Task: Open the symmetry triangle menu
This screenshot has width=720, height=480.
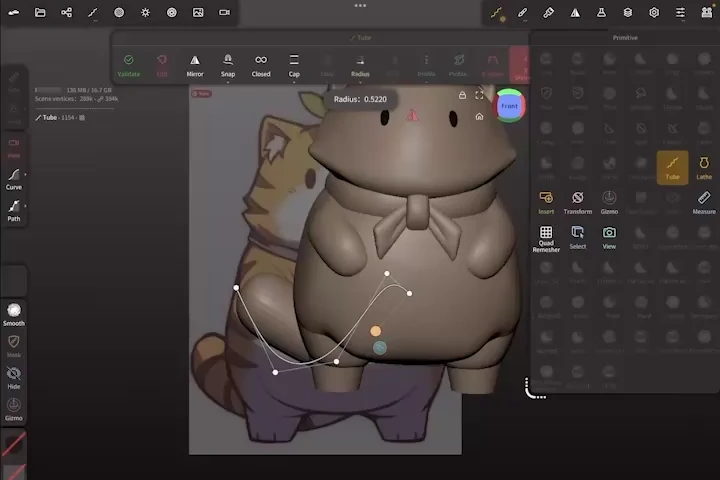Action: (575, 12)
